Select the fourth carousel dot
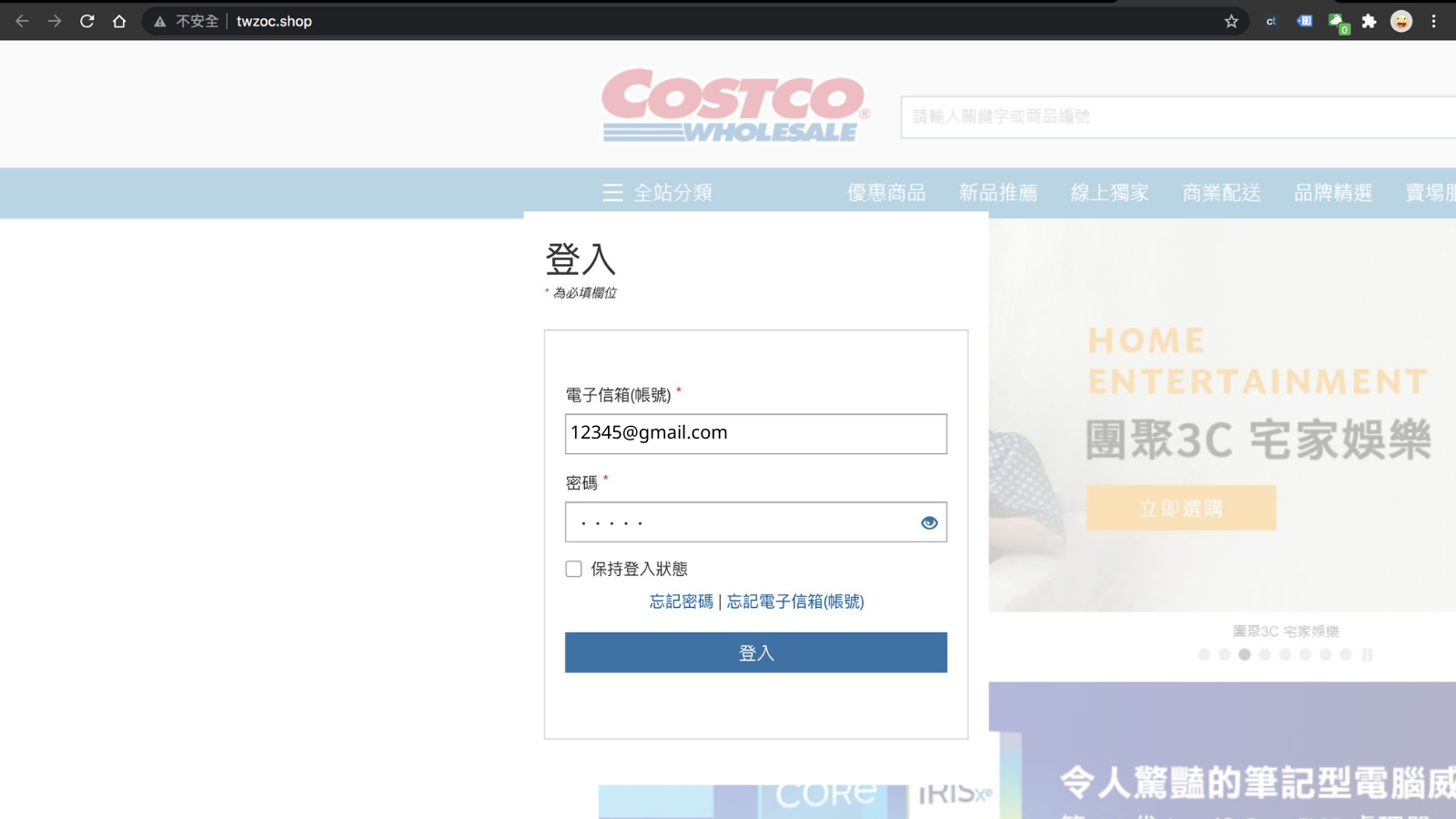1456x819 pixels. click(x=1265, y=654)
